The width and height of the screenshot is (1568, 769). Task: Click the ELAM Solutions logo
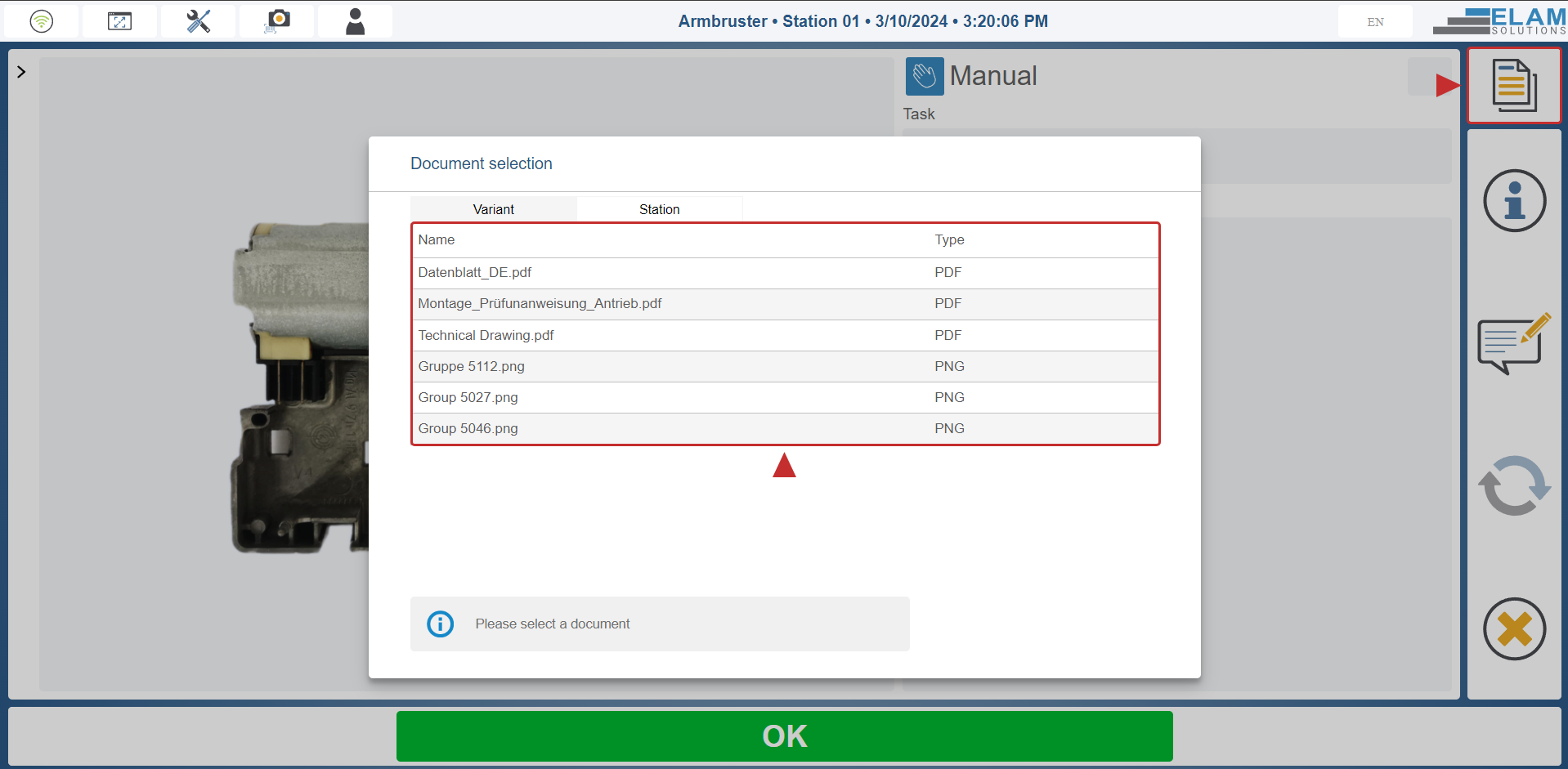click(x=1502, y=20)
